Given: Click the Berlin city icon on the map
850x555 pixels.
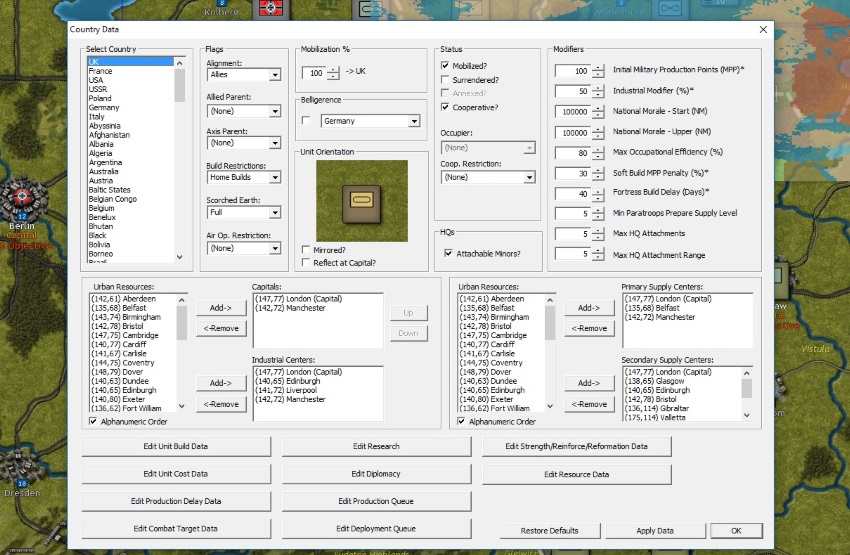Looking at the screenshot, I should (22, 198).
